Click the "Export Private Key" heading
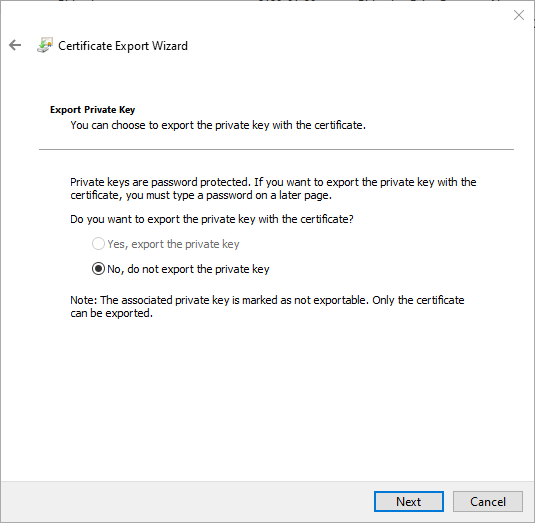This screenshot has height=523, width=535. 92,110
